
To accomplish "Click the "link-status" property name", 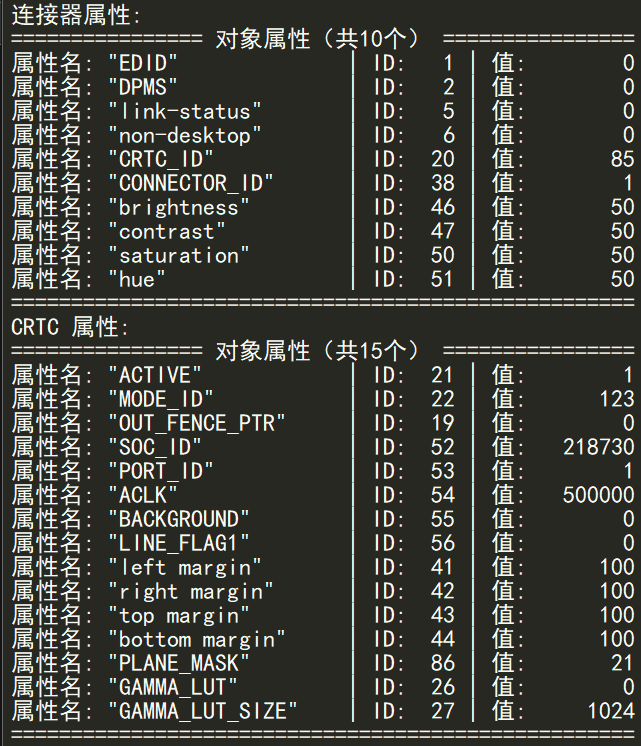I will click(185, 111).
